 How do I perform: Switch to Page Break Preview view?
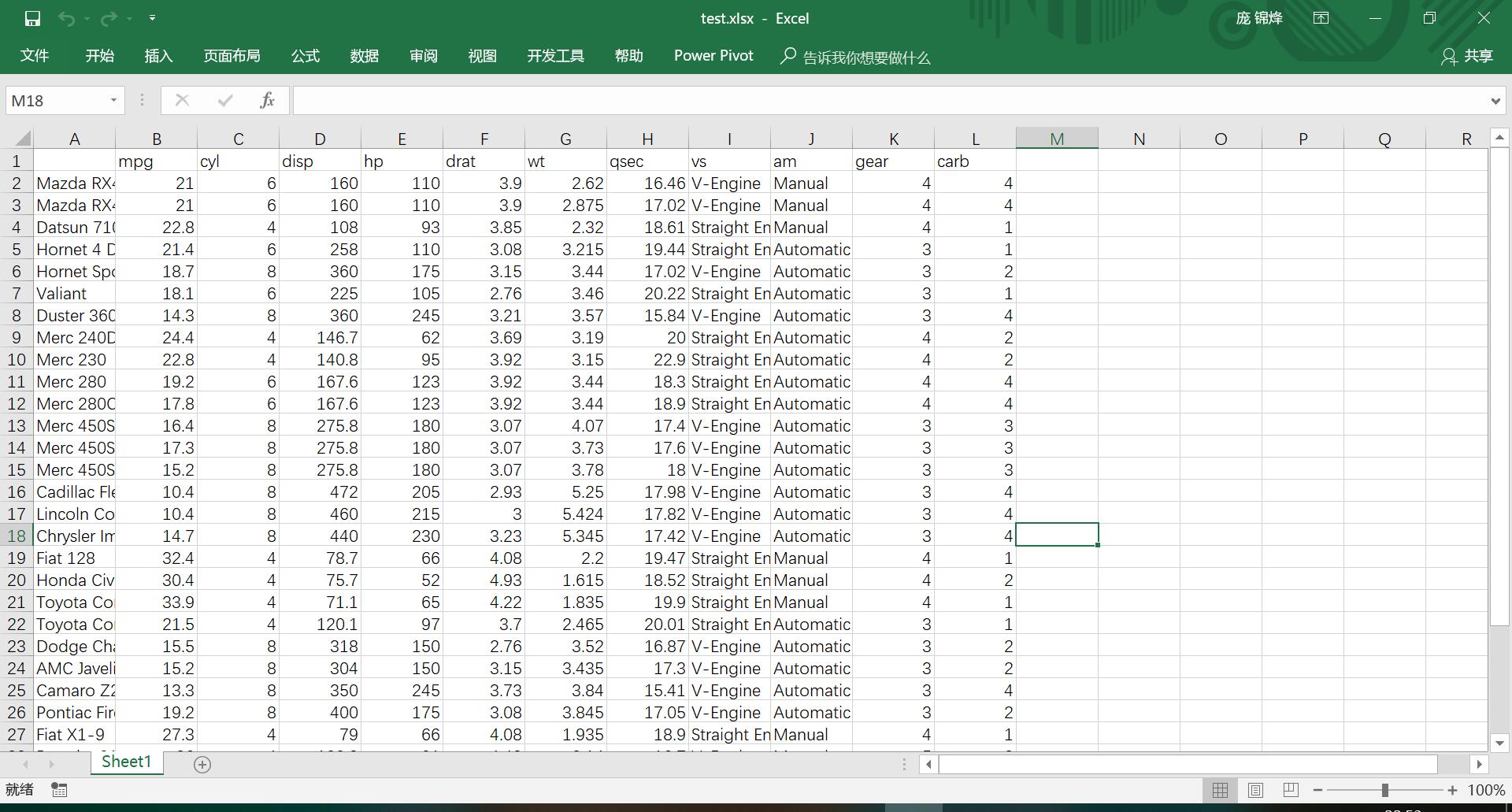(1291, 789)
